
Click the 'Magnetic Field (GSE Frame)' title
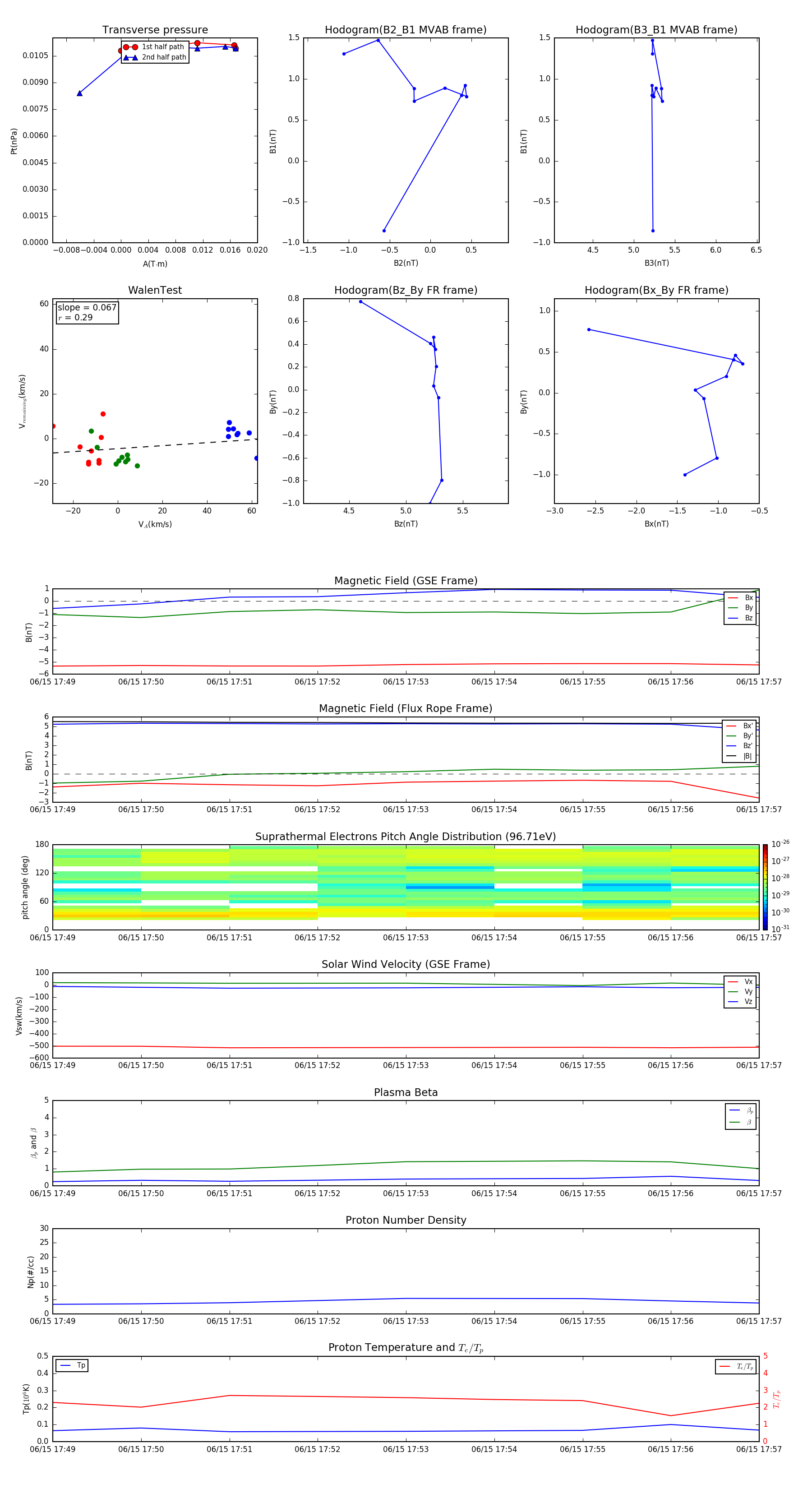tap(406, 581)
